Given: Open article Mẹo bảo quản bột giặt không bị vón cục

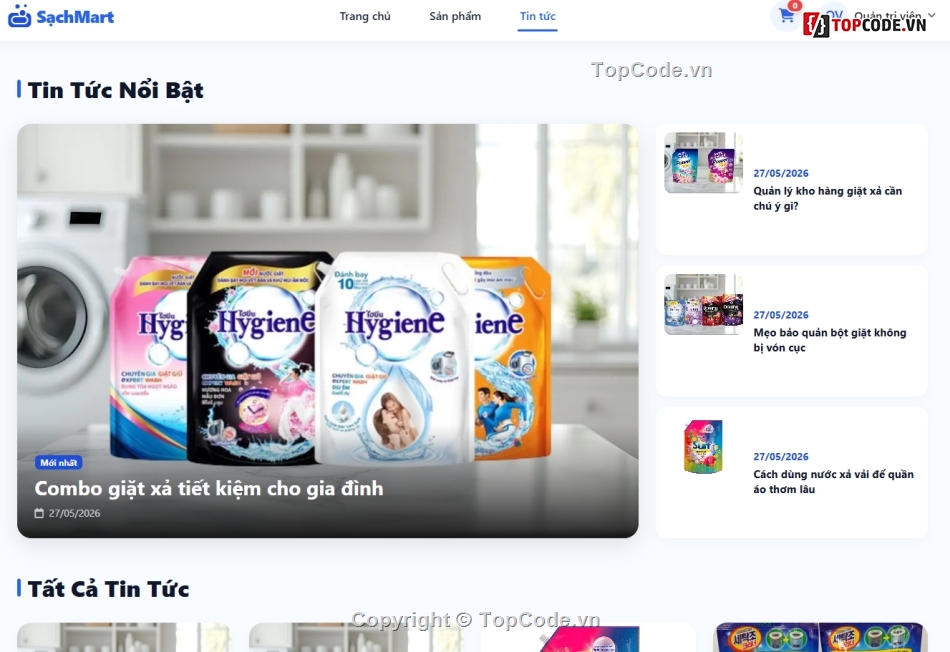Looking at the screenshot, I should [830, 340].
